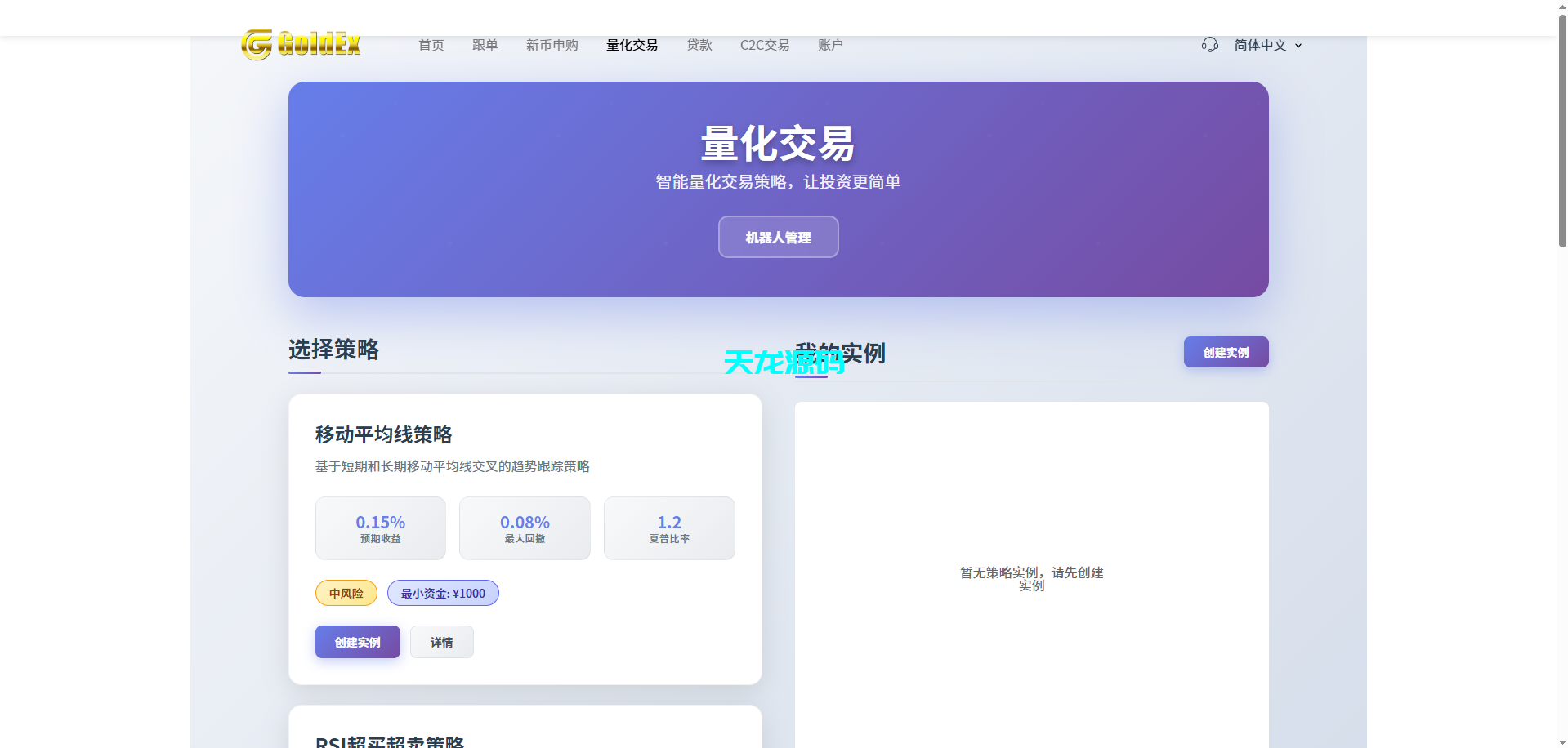Open customer service via headset icon

tap(1209, 45)
